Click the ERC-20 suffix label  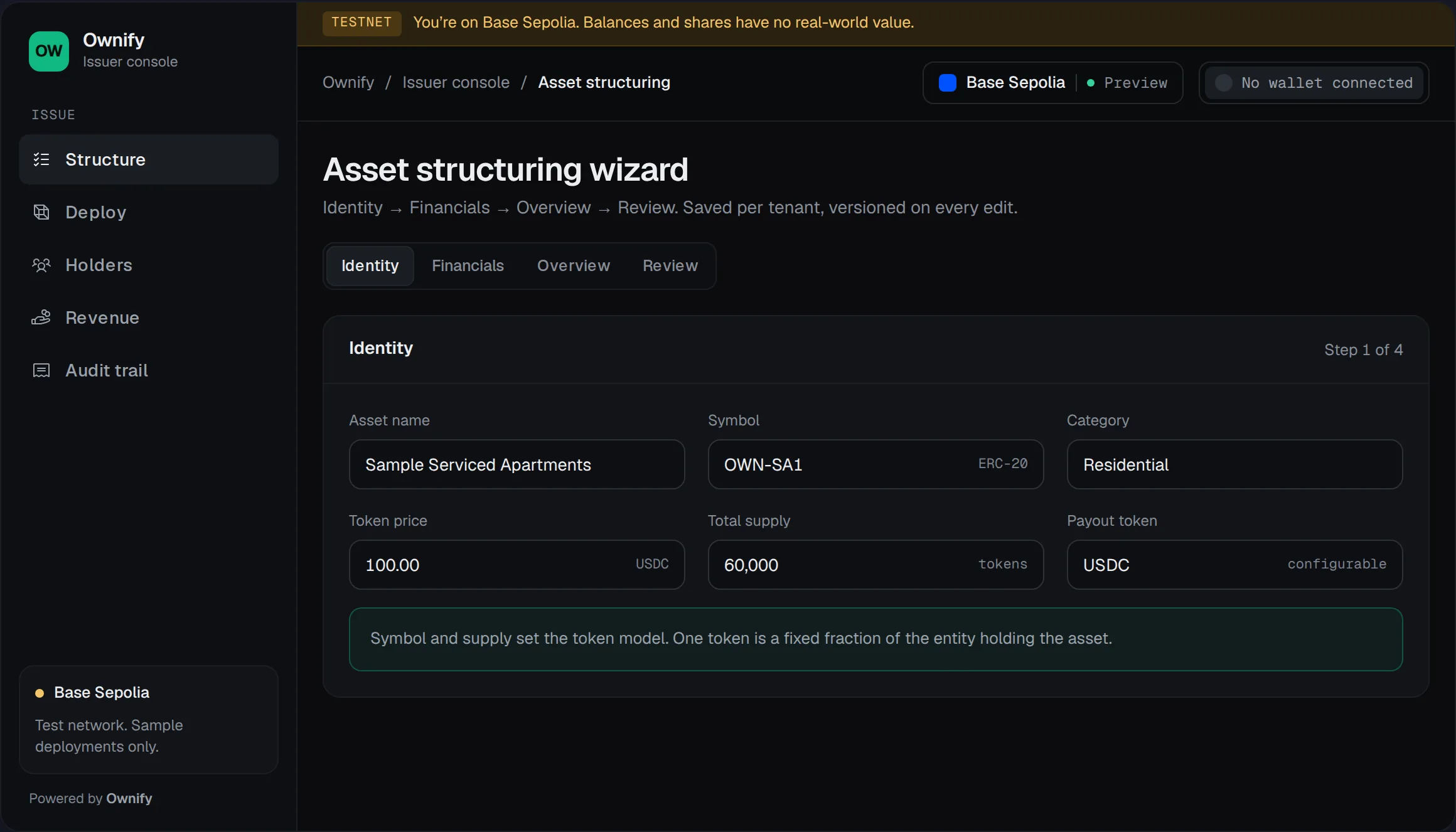pos(1003,464)
